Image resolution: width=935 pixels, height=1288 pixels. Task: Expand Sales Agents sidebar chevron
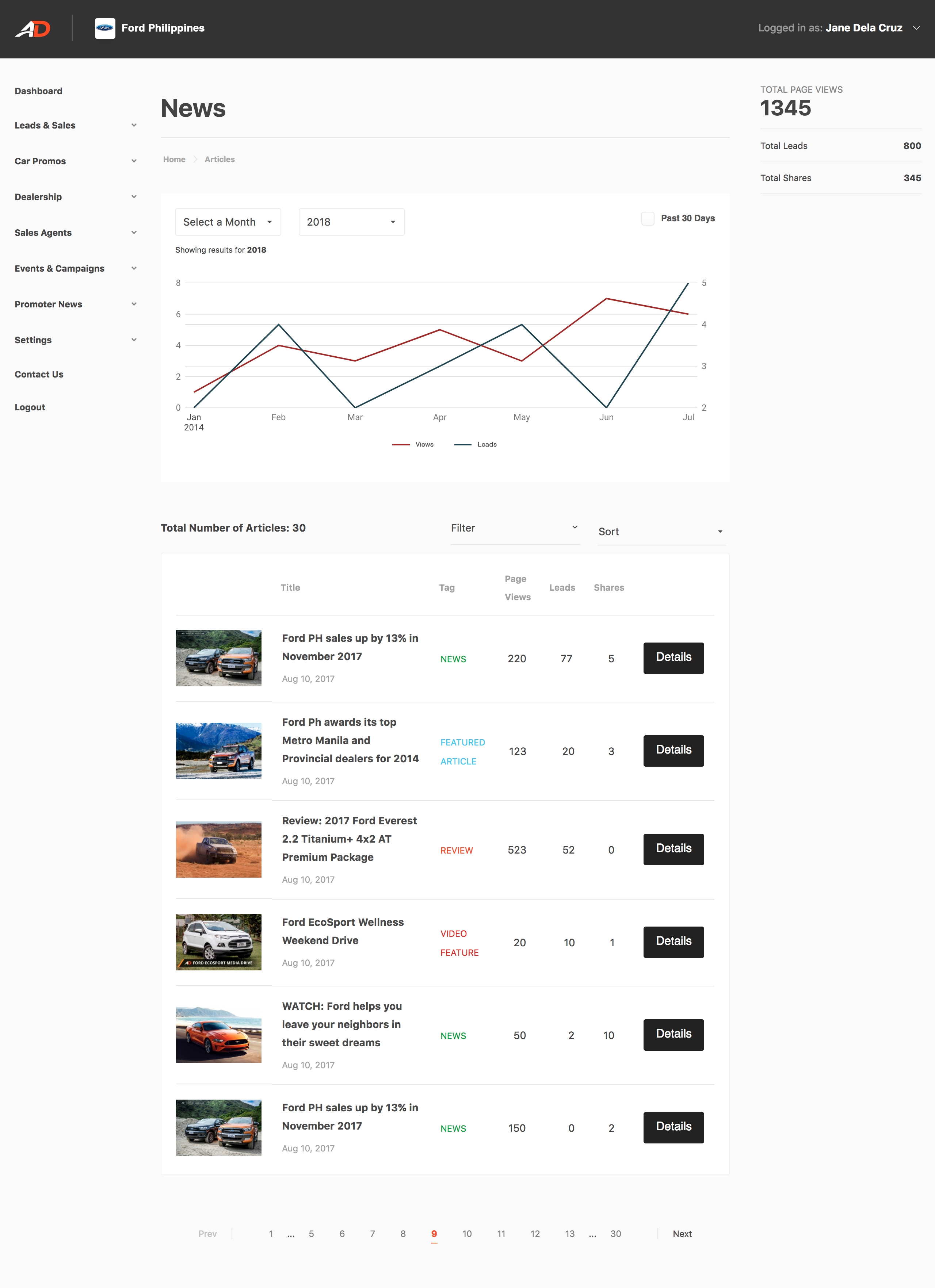click(134, 232)
